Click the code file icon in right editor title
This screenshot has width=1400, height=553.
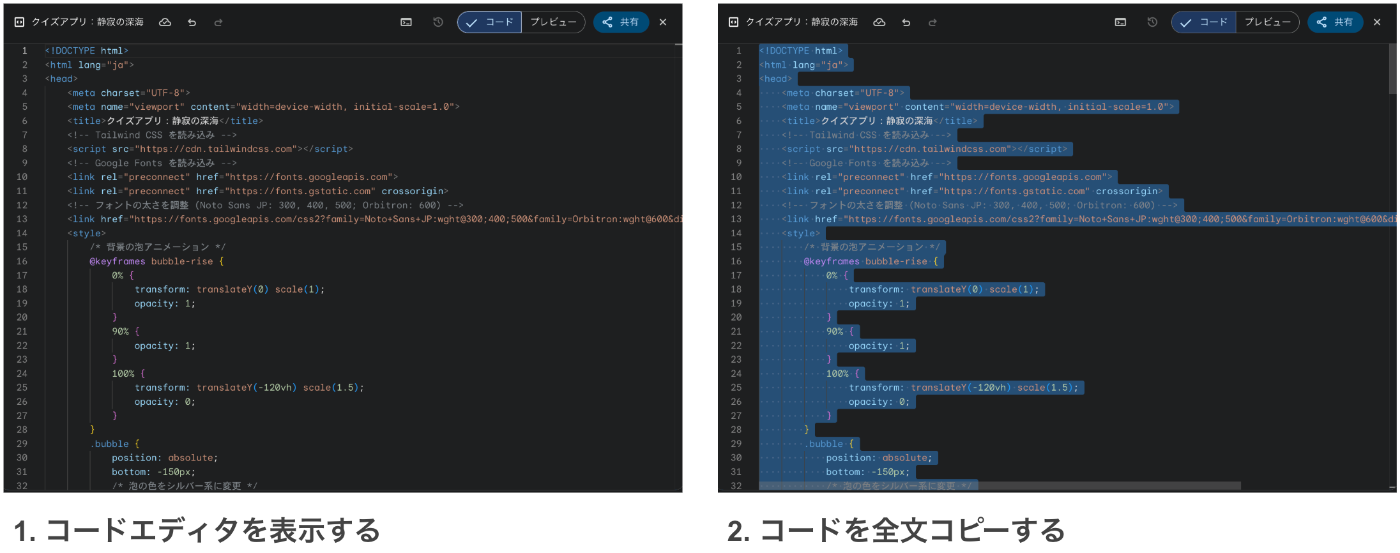coord(733,22)
